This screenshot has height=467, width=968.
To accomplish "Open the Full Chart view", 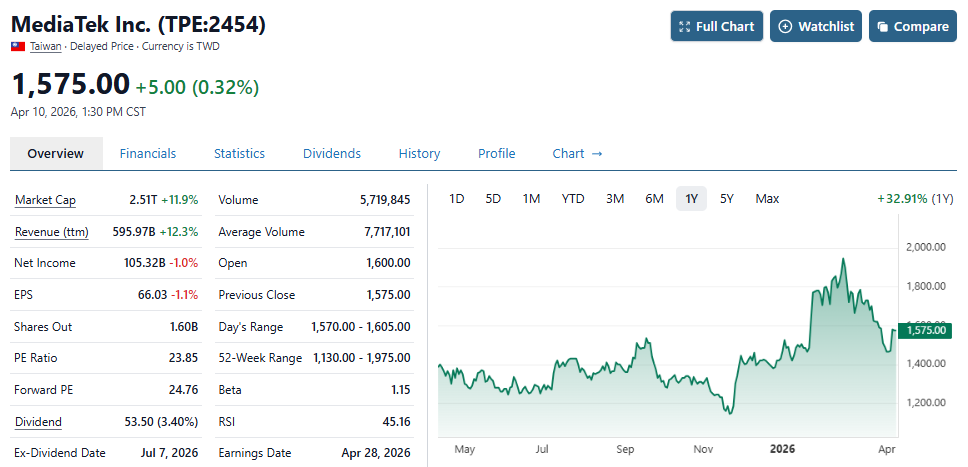I will tap(716, 26).
